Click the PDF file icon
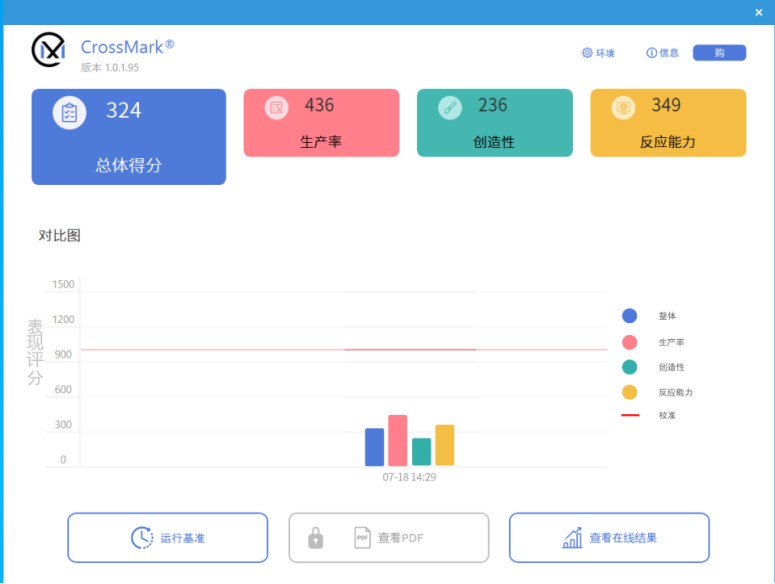 point(362,538)
